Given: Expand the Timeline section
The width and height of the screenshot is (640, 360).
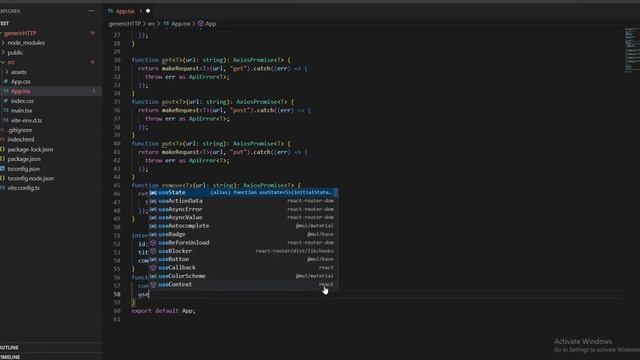Looking at the screenshot, I should click(10, 357).
